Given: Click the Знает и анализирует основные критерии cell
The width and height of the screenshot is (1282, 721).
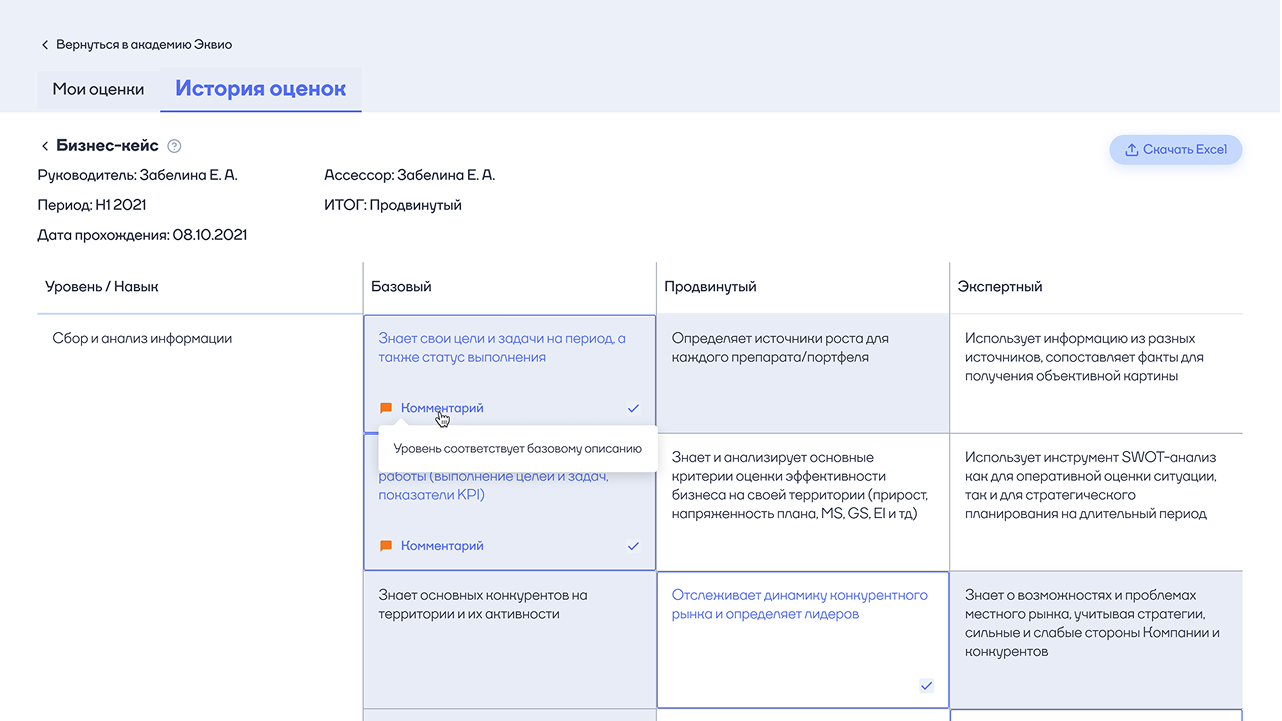Looking at the screenshot, I should coord(803,502).
